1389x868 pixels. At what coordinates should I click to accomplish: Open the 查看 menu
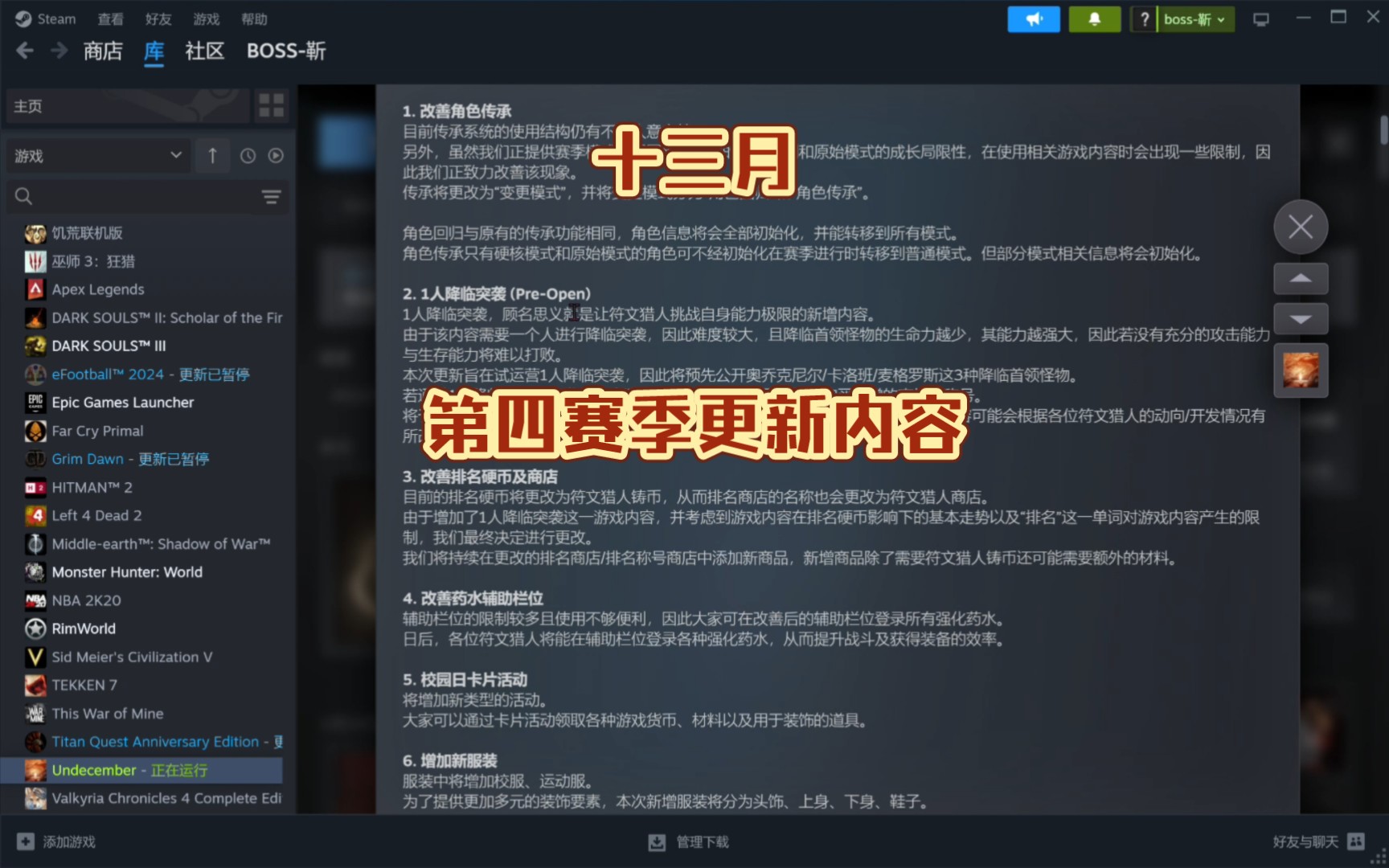click(110, 18)
